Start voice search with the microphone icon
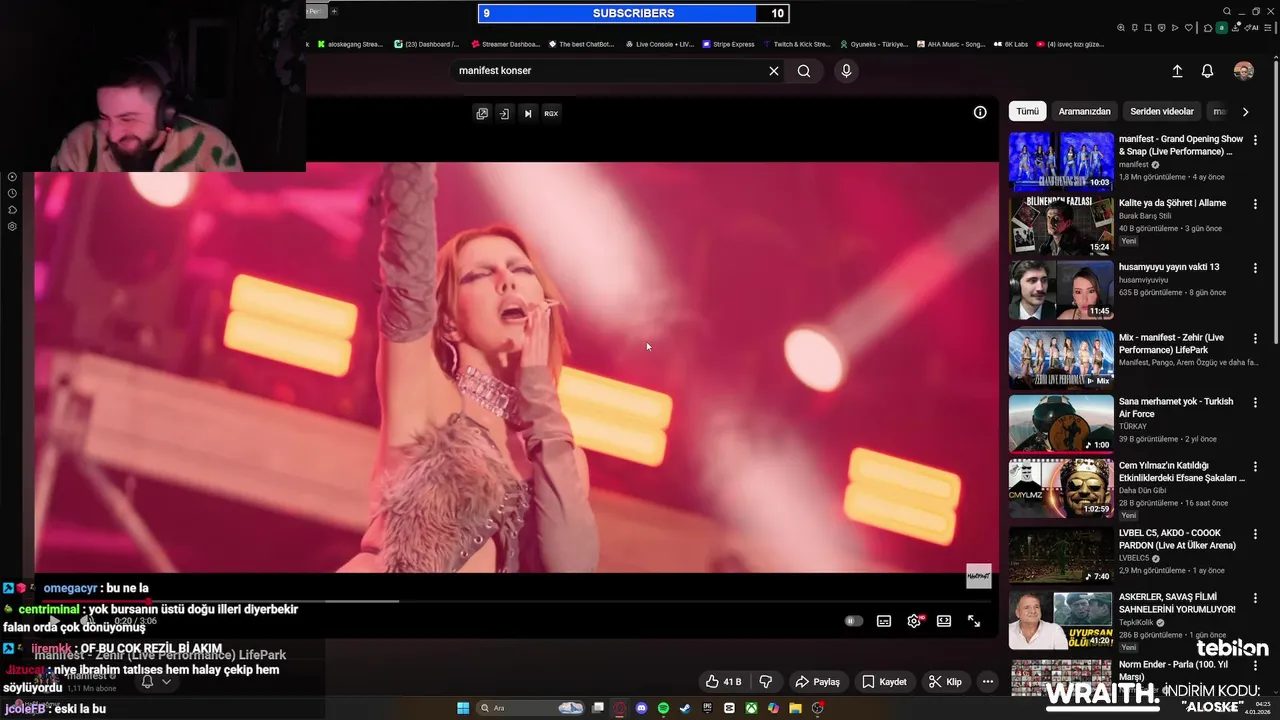Screen dimensions: 1280x720 846,71
